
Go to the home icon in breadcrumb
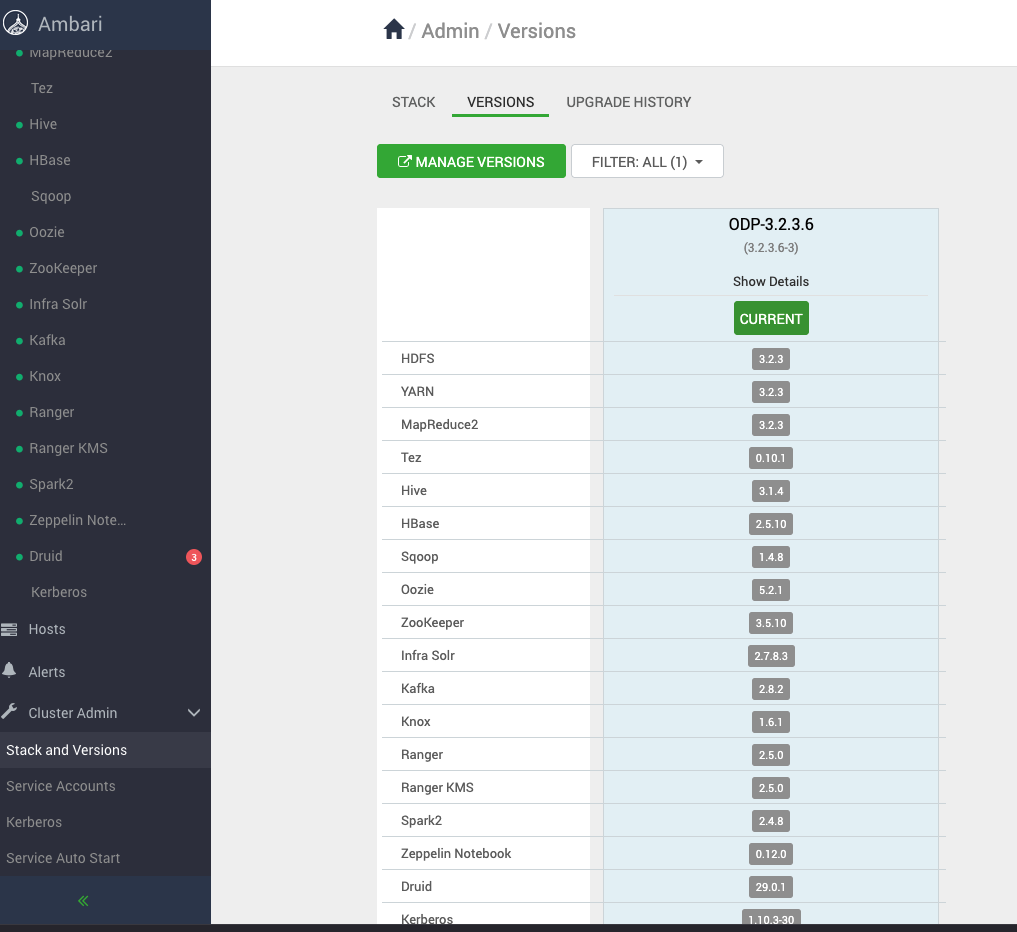(394, 30)
